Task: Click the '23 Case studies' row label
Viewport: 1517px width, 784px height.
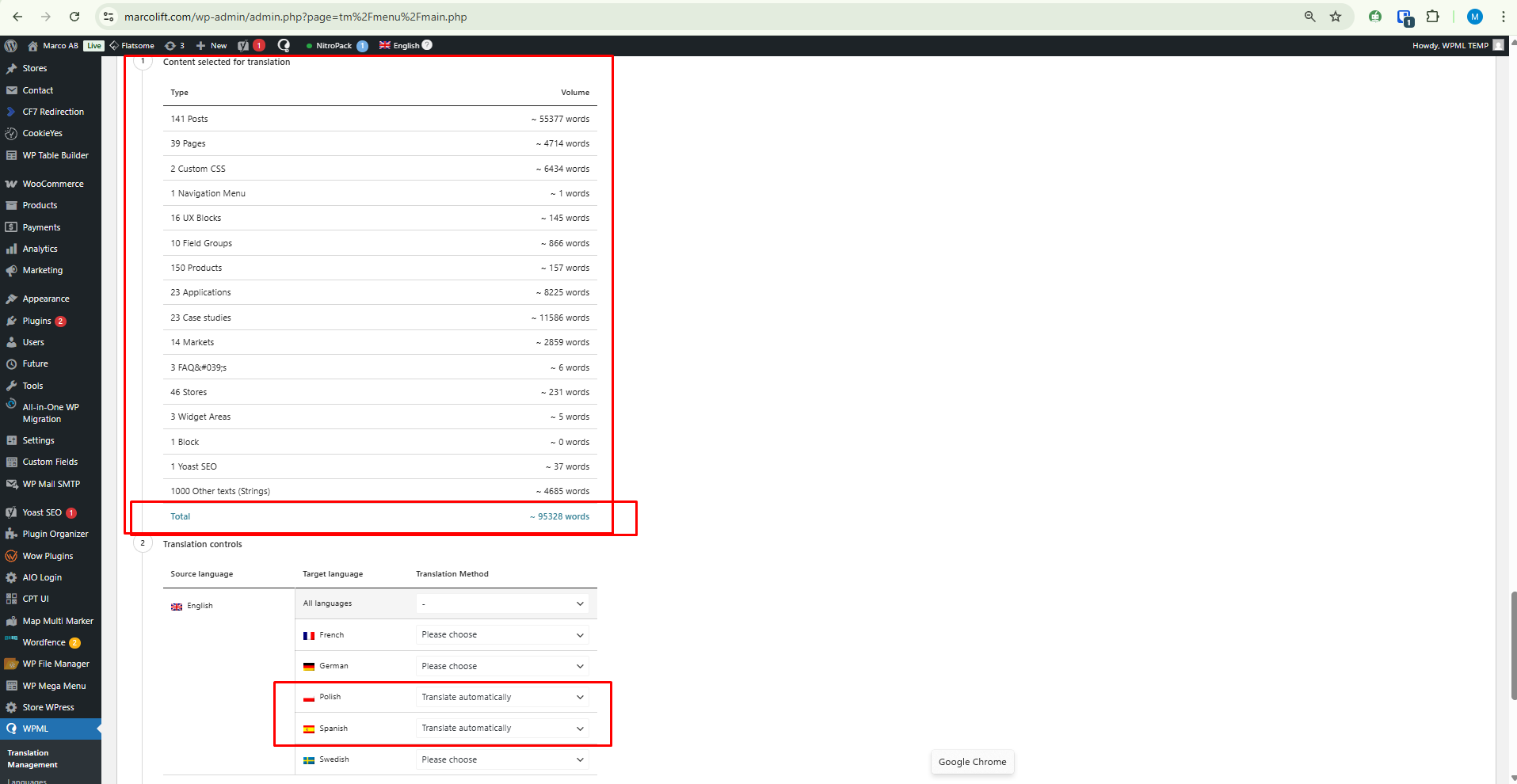Action: point(200,318)
